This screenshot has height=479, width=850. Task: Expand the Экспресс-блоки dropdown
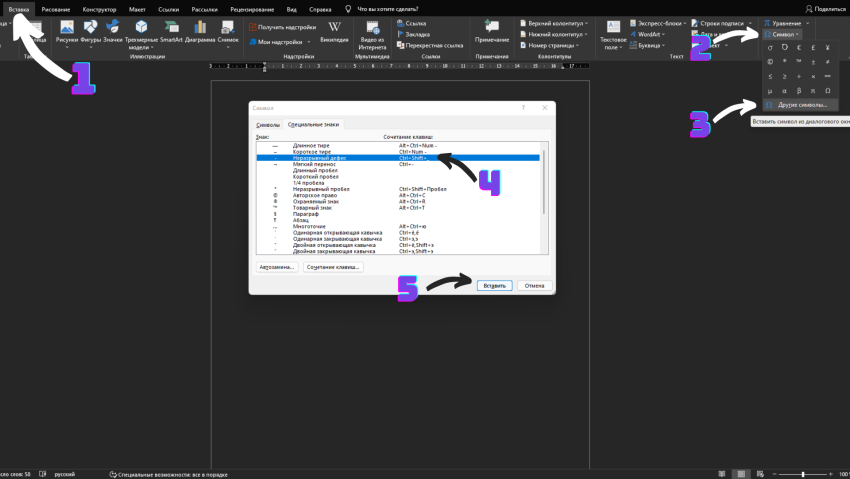(685, 23)
